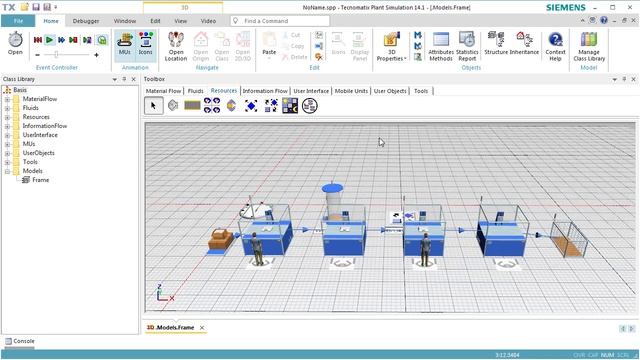Show the object Structure
Viewport: 640px width, 360px height.
(496, 43)
